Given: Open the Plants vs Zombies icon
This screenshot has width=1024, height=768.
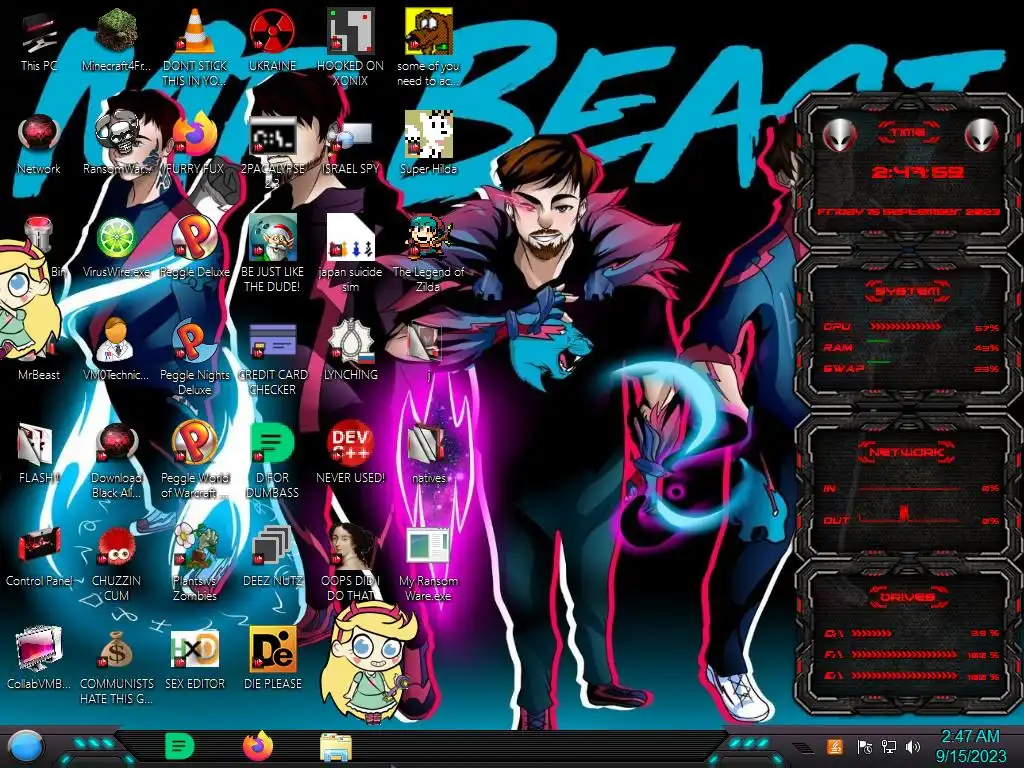Looking at the screenshot, I should (195, 546).
